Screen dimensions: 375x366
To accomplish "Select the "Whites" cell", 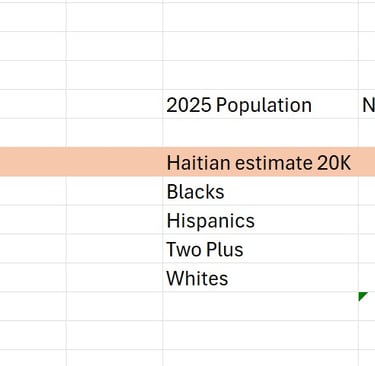I will coord(261,277).
